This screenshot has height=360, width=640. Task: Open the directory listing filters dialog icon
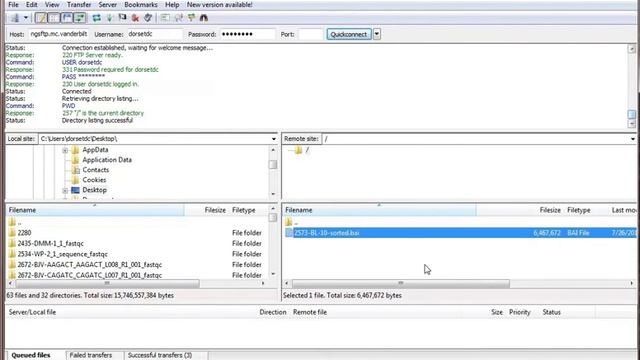click(x=165, y=18)
